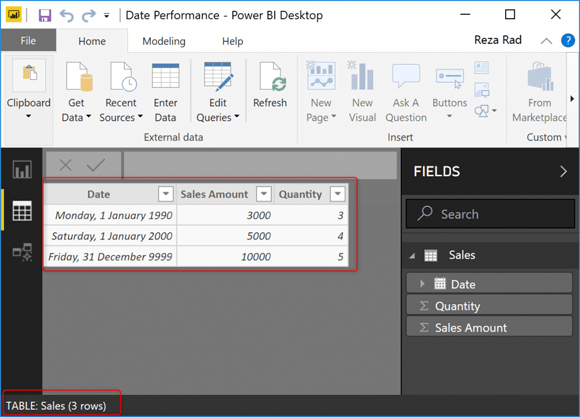Click the Get Data icon

[x=79, y=77]
